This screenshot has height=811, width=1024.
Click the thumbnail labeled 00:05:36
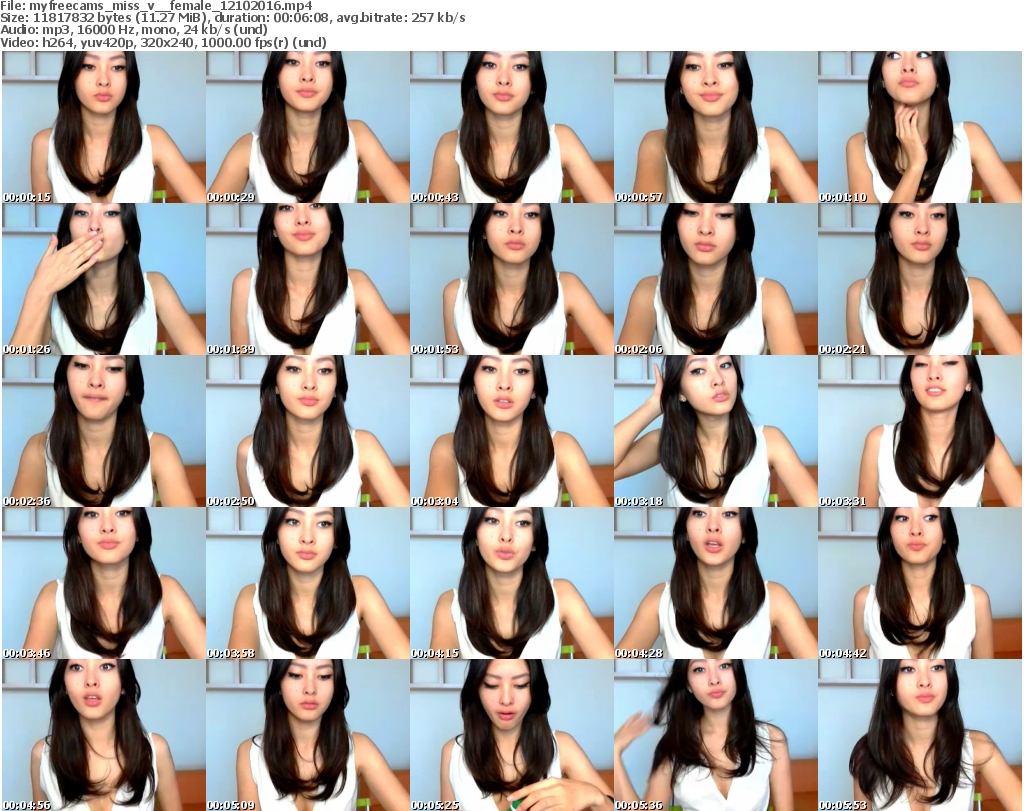click(715, 734)
